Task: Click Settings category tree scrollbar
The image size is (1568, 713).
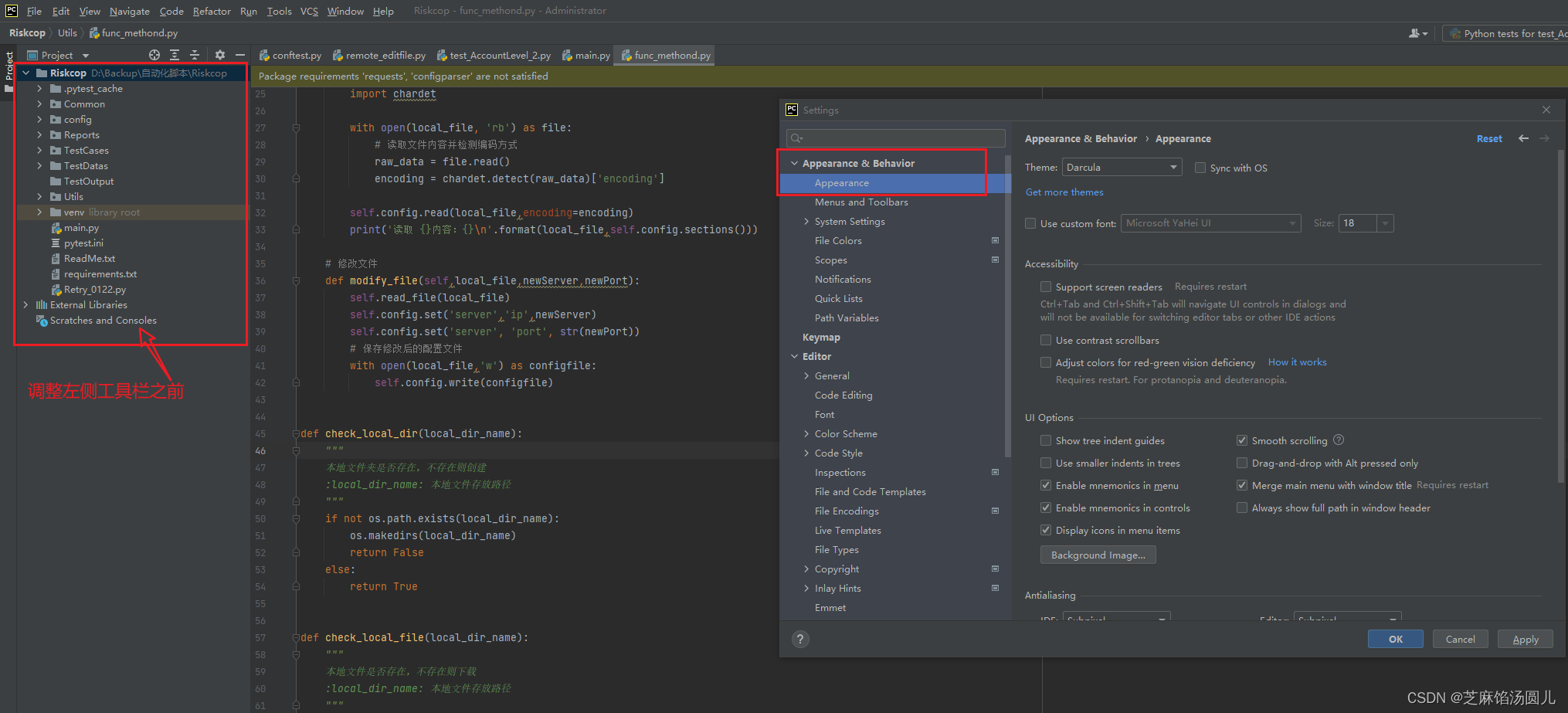Action: (1007, 305)
